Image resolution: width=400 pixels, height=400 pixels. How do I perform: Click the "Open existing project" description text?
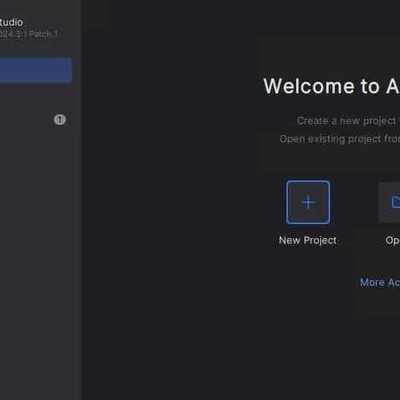[340, 139]
